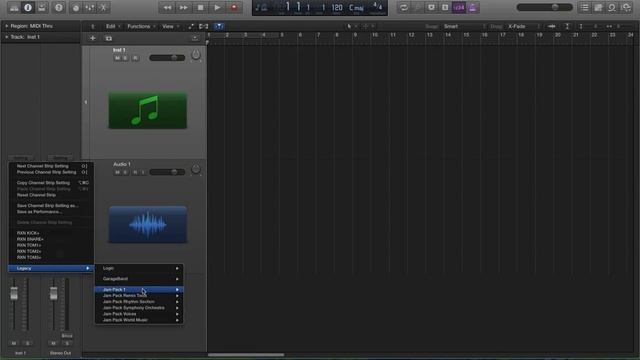The image size is (640, 360).
Task: Stop playback
Action: (x=200, y=7)
